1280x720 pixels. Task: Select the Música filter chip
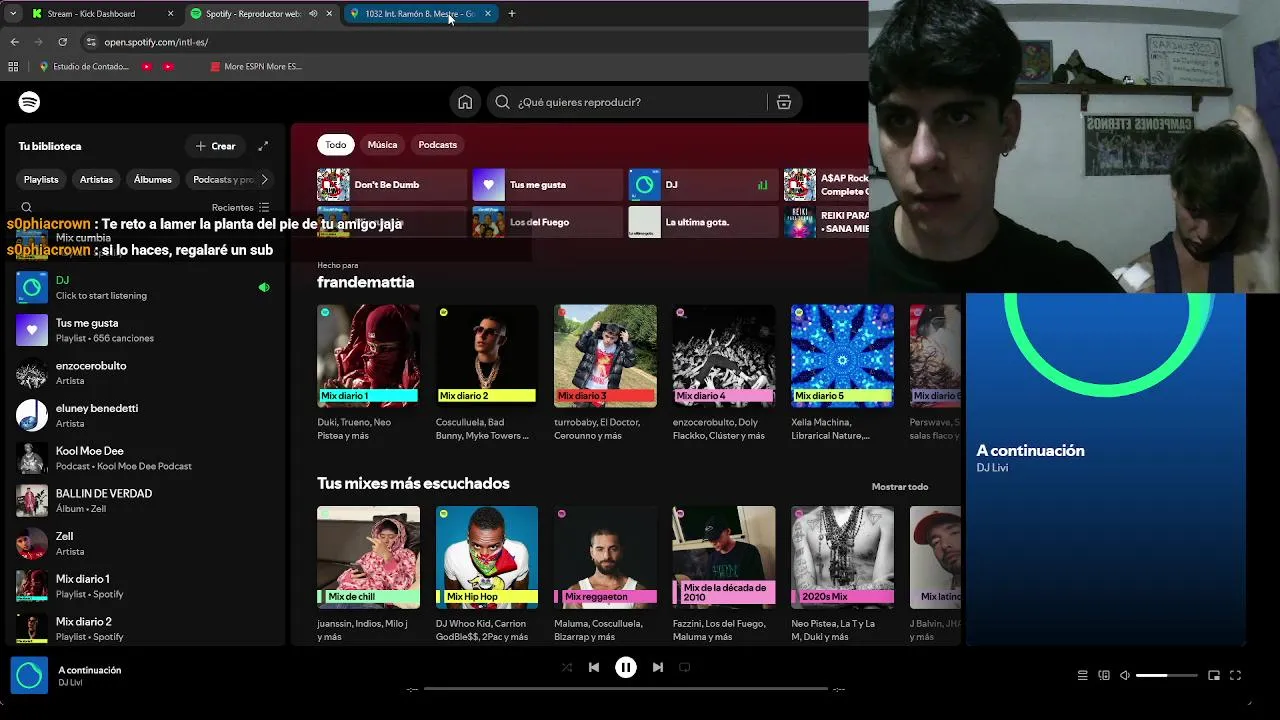pos(382,145)
